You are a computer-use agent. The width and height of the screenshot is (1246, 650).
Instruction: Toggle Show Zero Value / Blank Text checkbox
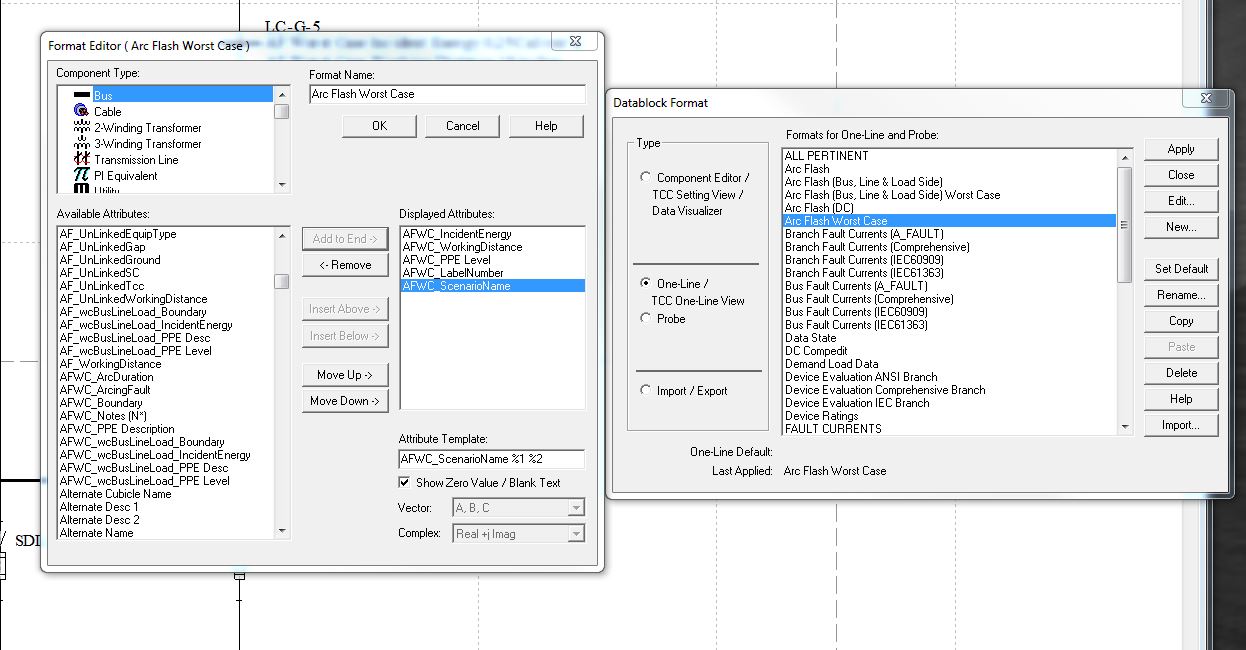point(404,482)
